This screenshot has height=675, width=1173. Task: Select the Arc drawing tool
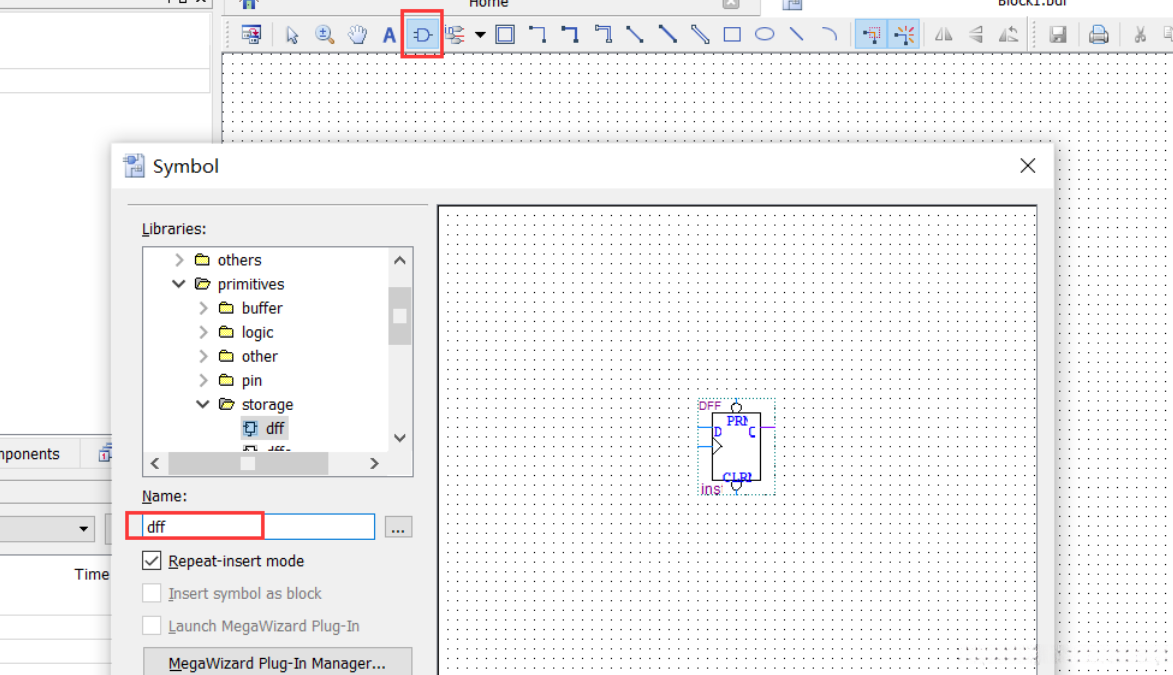coord(829,34)
